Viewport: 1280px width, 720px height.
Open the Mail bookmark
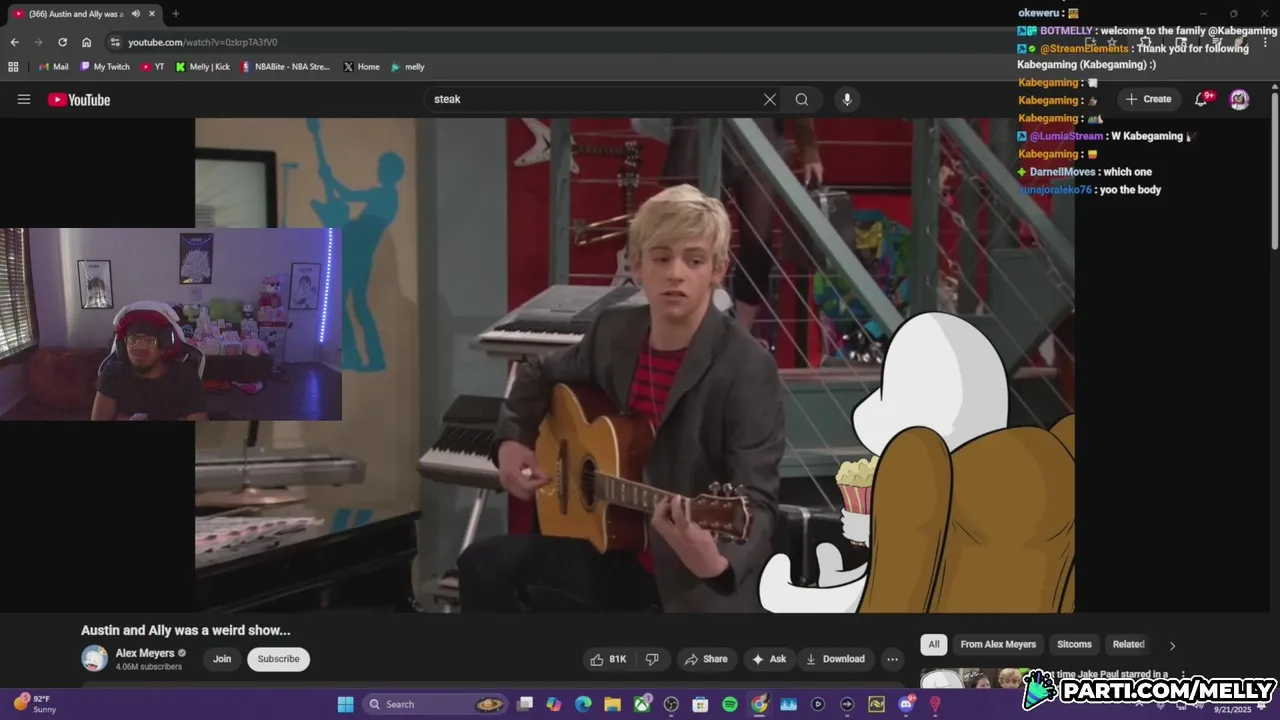pos(53,67)
